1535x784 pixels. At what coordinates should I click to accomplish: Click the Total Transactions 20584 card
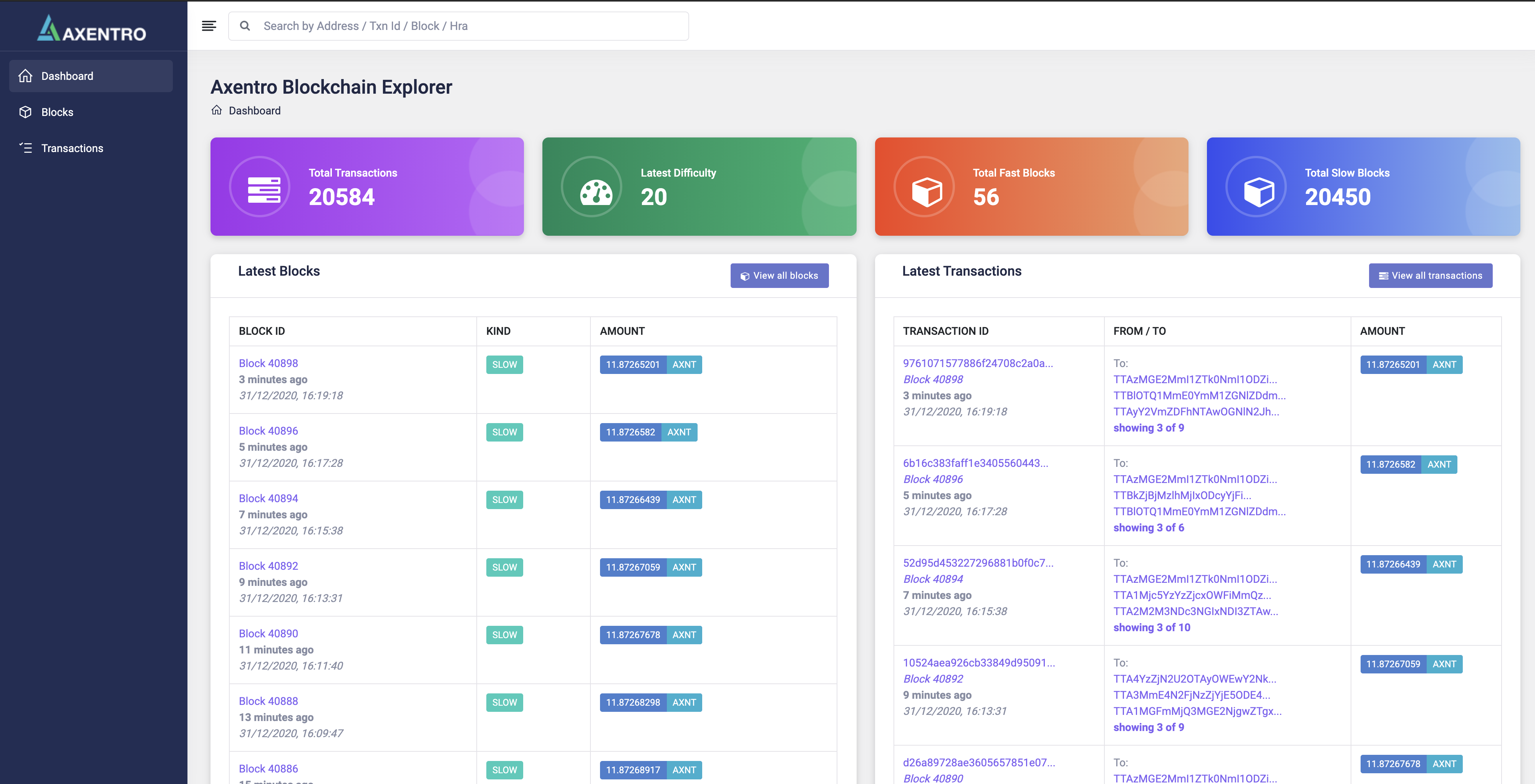pos(367,187)
